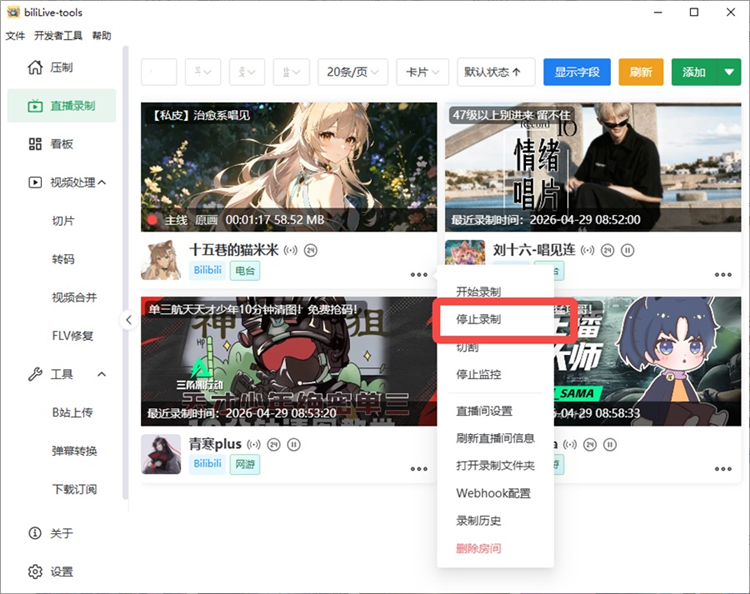Go to 转码 in the sidebar
The height and width of the screenshot is (594, 750).
(x=63, y=259)
